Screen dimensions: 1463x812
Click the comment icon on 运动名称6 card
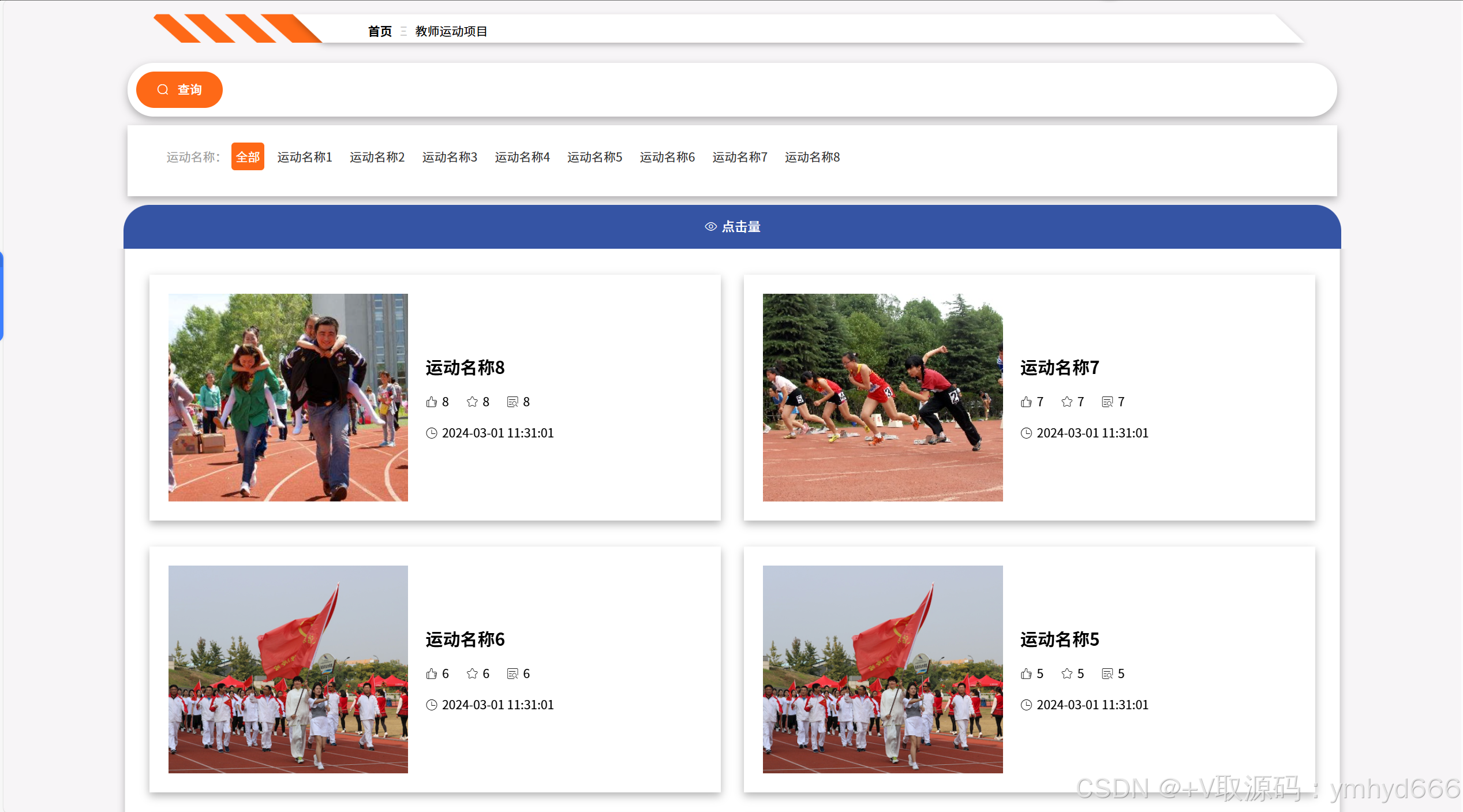tap(512, 673)
